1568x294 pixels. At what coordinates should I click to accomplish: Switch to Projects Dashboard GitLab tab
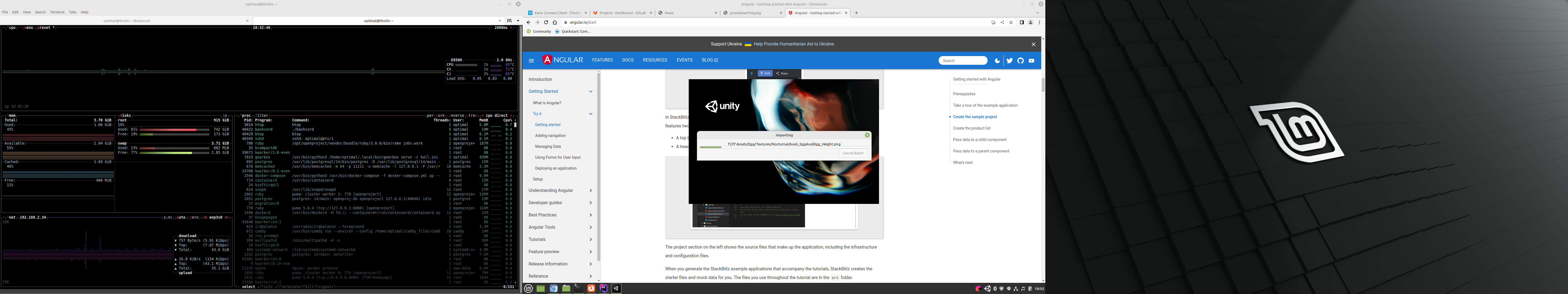tap(622, 13)
